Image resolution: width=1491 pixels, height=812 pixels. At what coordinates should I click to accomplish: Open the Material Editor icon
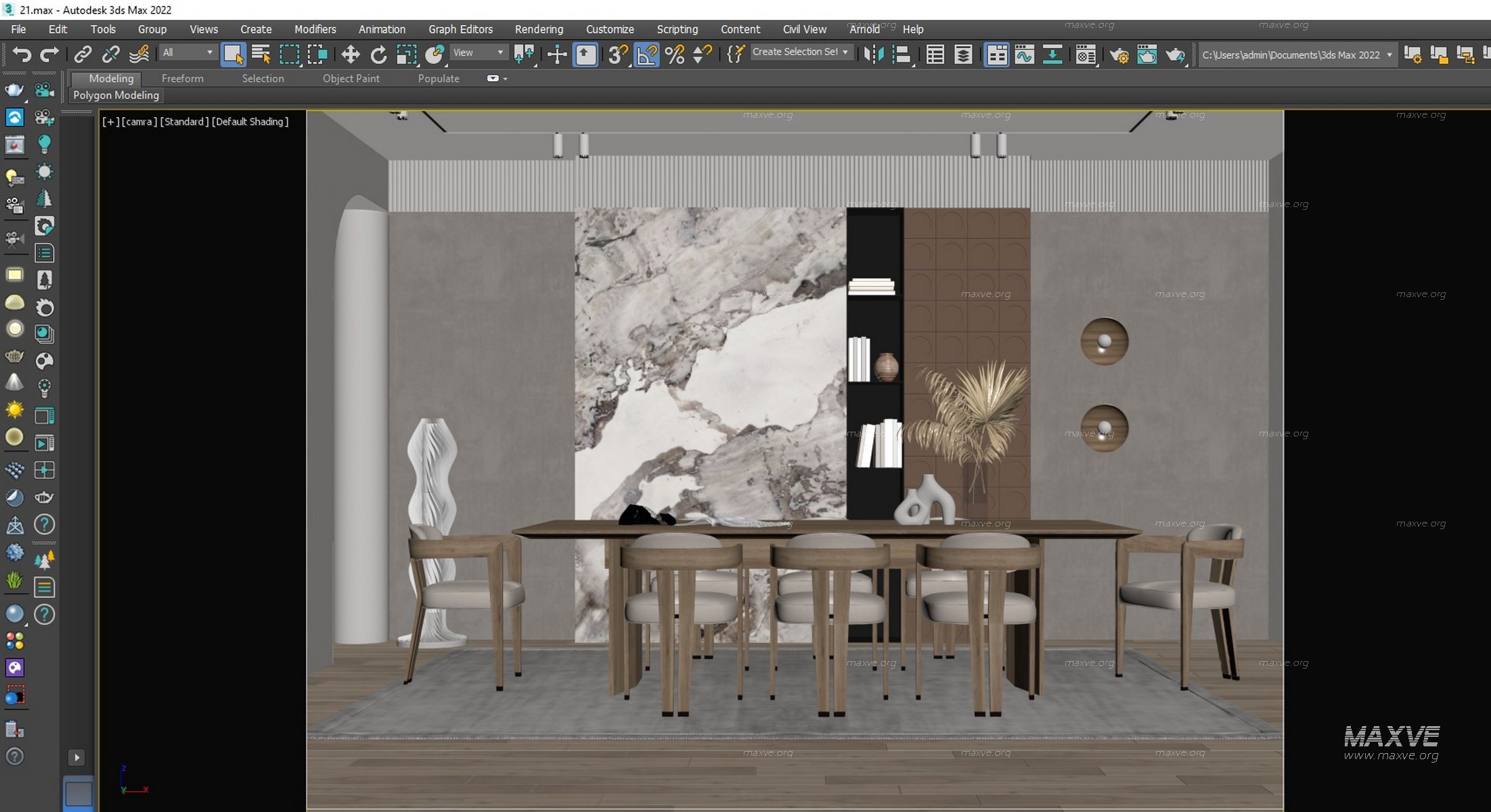click(1086, 54)
